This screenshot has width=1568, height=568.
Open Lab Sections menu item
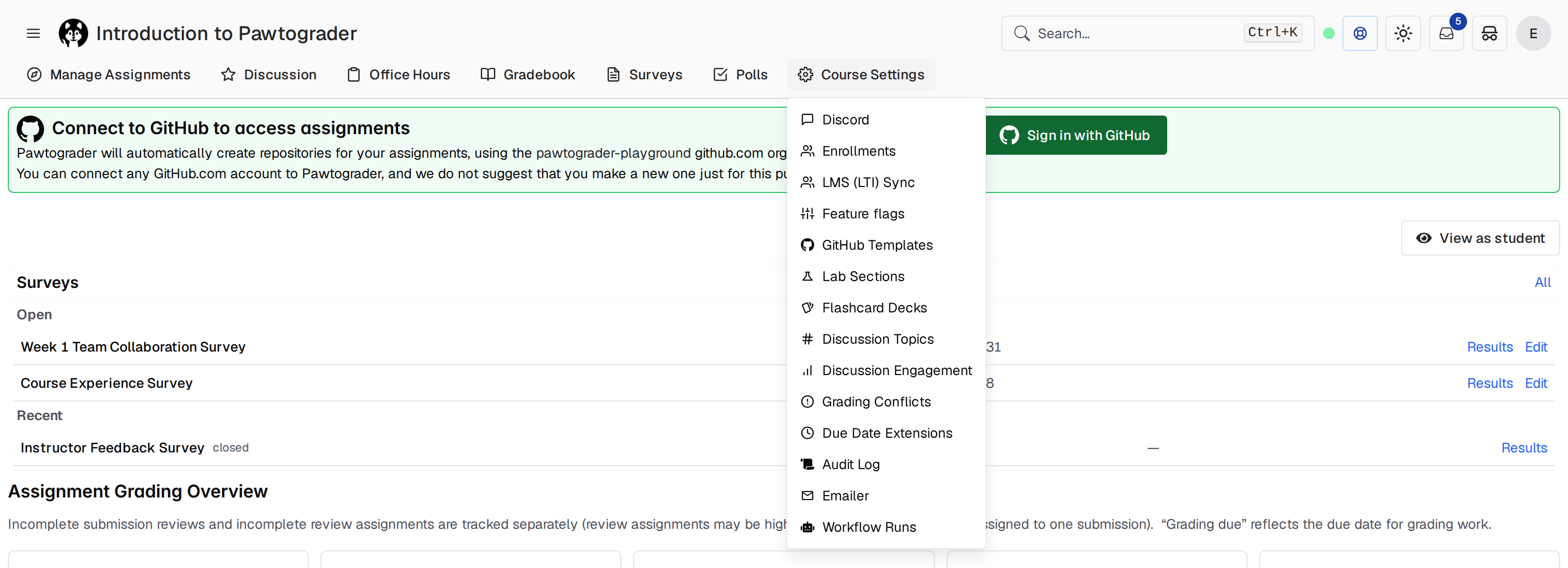886,276
